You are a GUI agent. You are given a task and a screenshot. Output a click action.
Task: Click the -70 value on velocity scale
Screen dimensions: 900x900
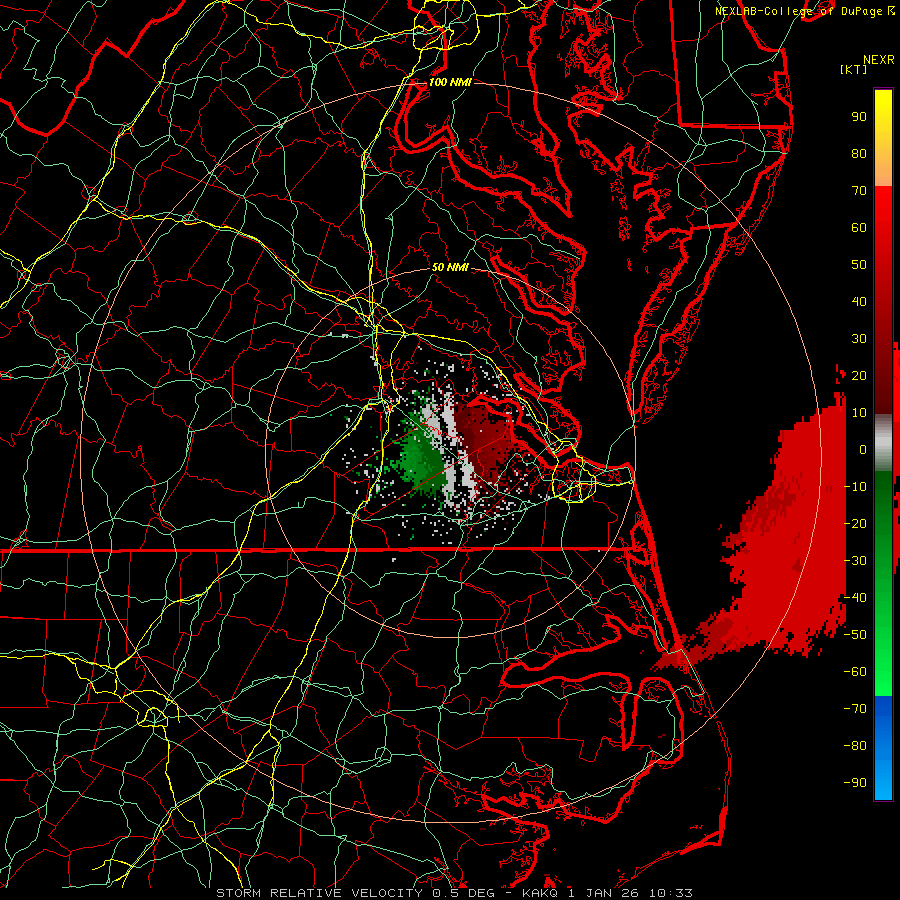(855, 709)
